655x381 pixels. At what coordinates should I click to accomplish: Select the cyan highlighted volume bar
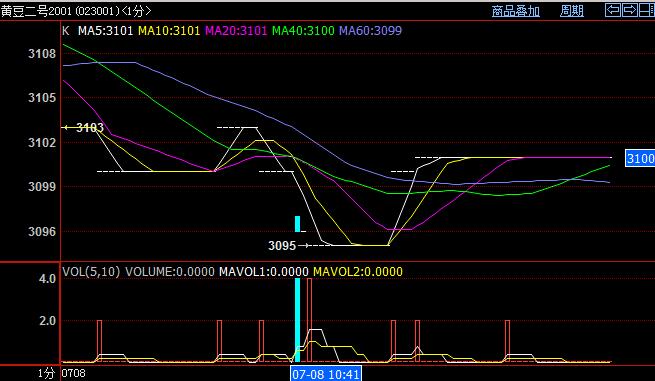click(x=297, y=320)
